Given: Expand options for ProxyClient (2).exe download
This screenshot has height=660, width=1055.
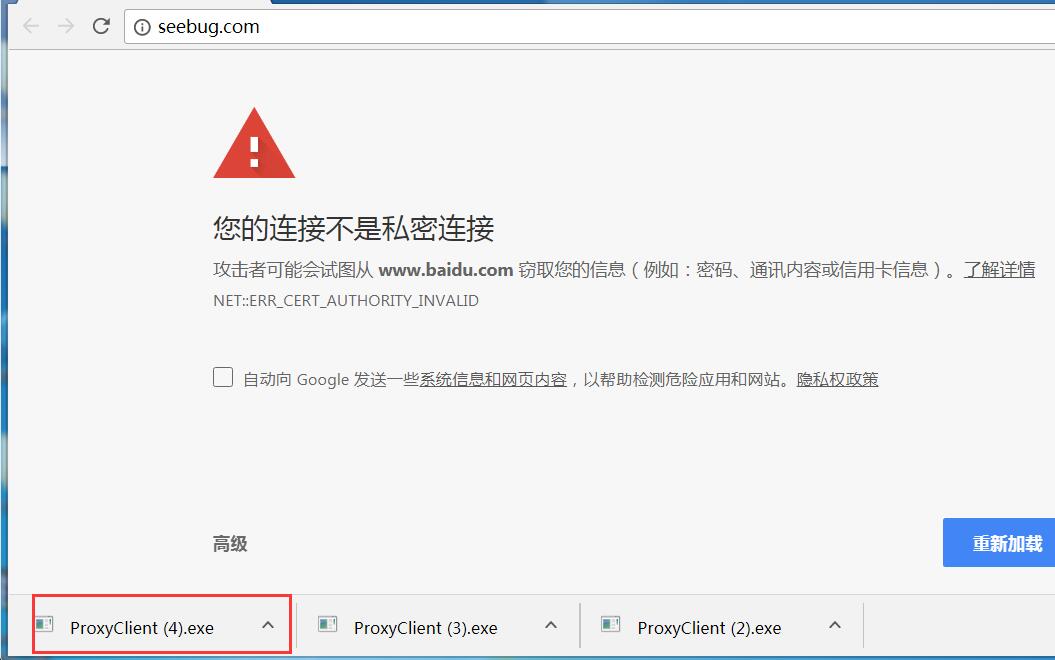Looking at the screenshot, I should (x=834, y=626).
